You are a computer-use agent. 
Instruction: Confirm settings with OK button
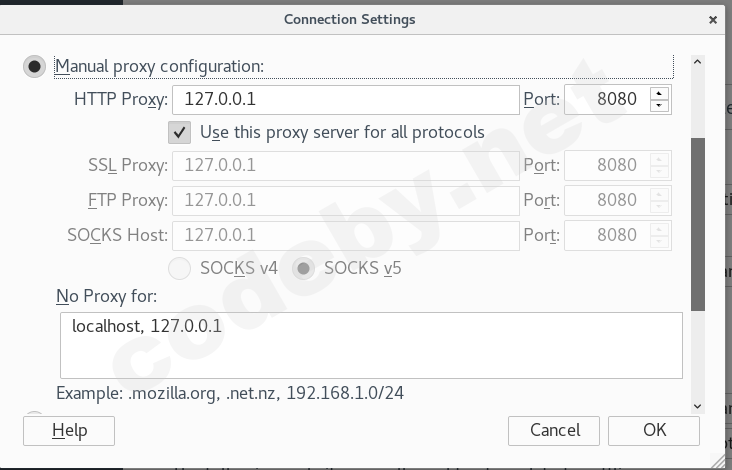pos(654,430)
